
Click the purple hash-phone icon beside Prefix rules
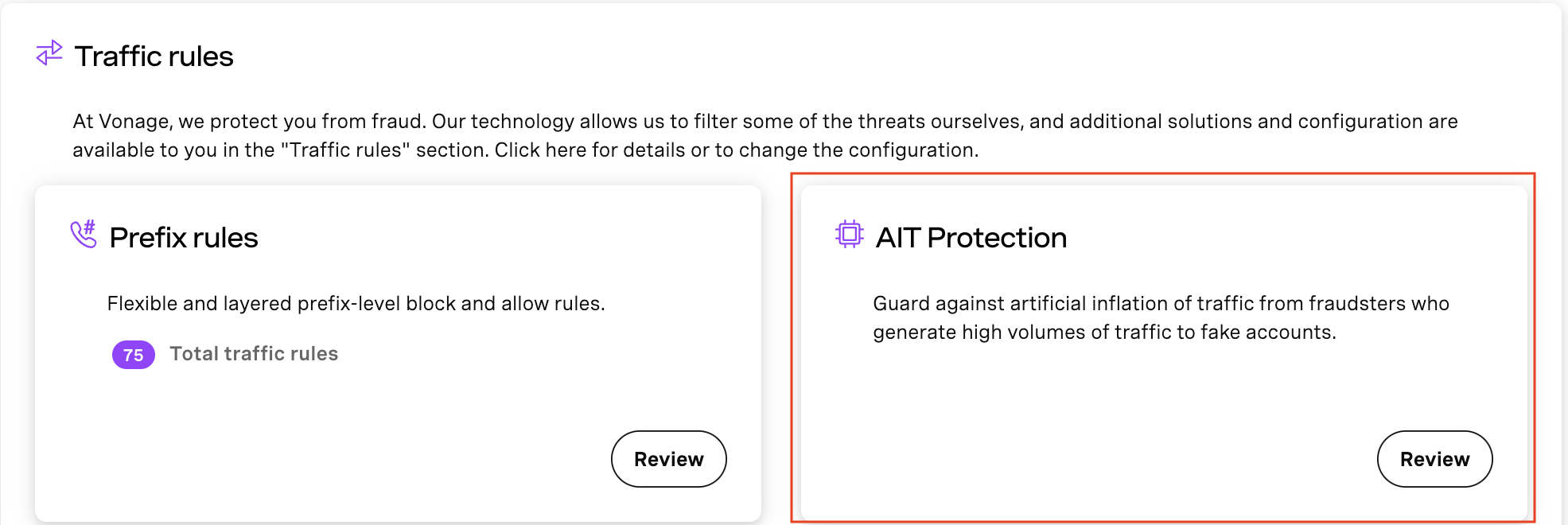point(82,235)
